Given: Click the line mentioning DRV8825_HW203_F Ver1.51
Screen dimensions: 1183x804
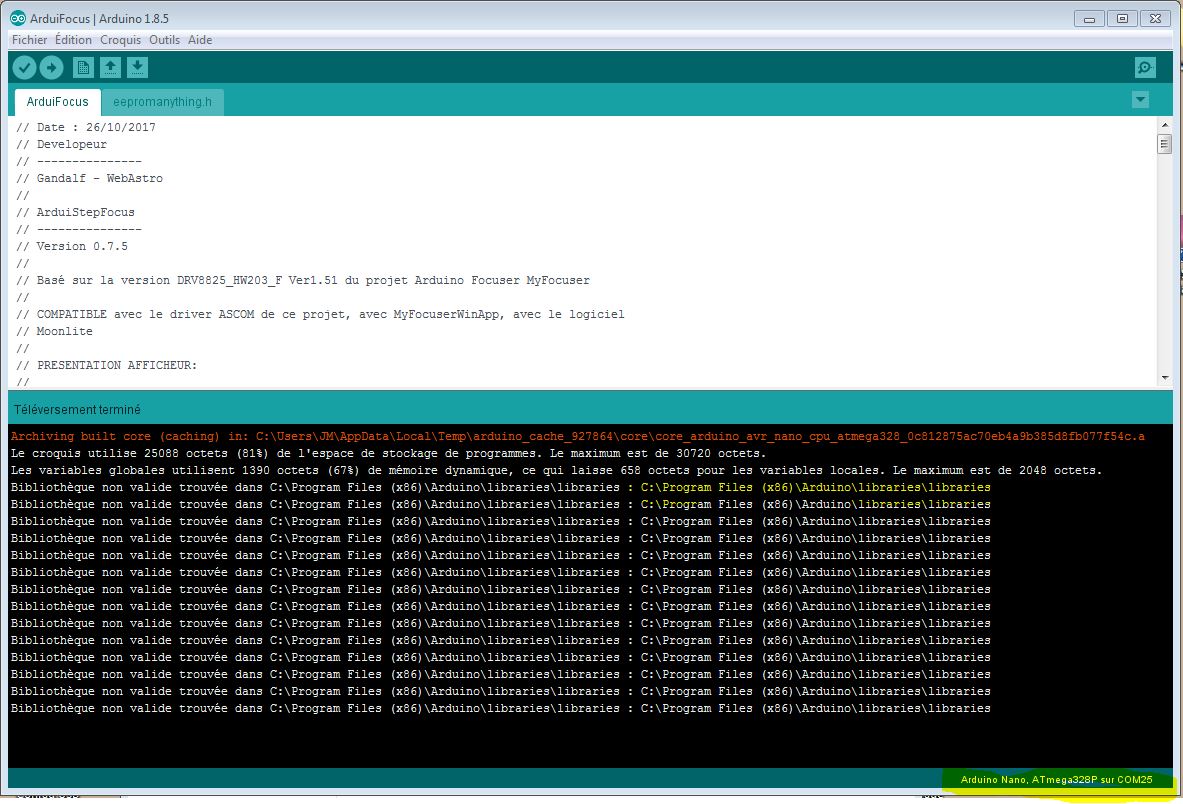Looking at the screenshot, I should coord(303,280).
